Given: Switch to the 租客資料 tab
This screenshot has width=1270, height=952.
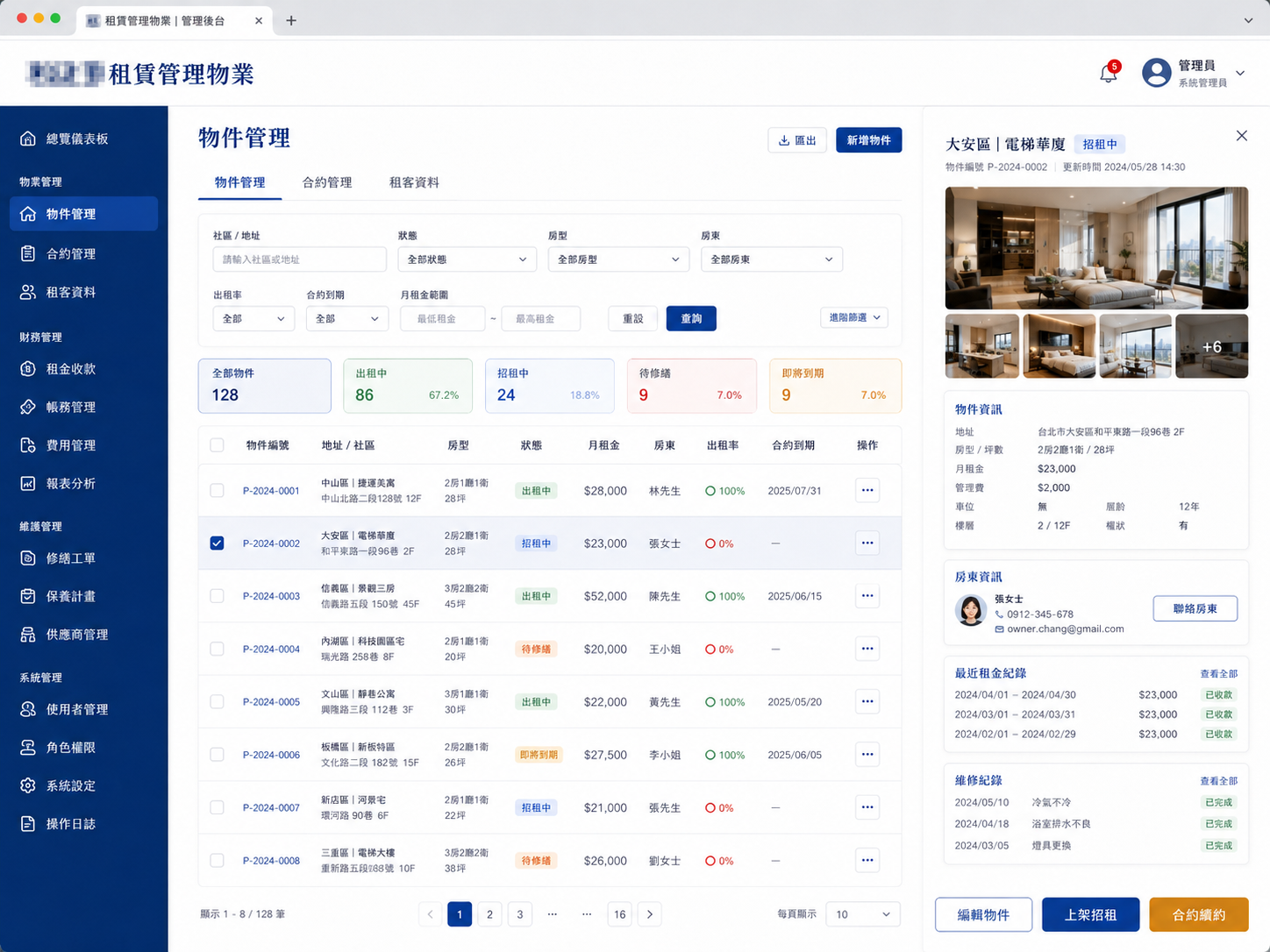Looking at the screenshot, I should coord(414,182).
